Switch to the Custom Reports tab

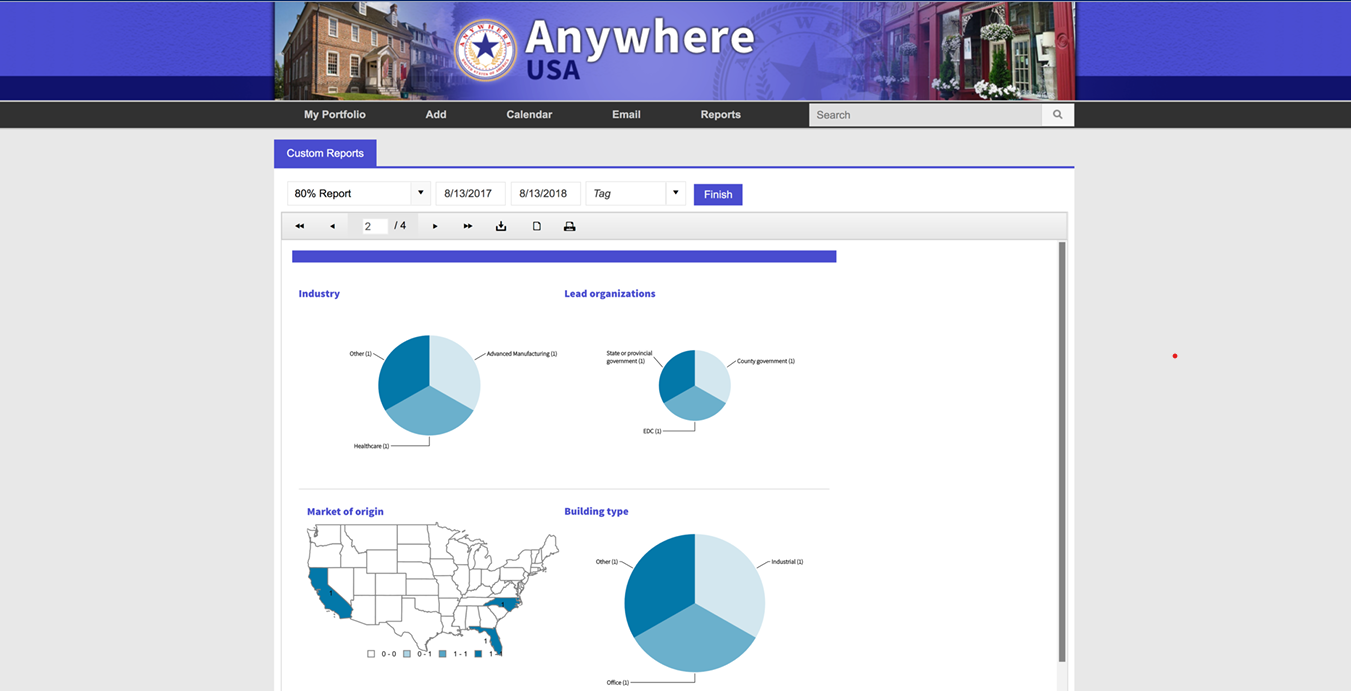(325, 153)
